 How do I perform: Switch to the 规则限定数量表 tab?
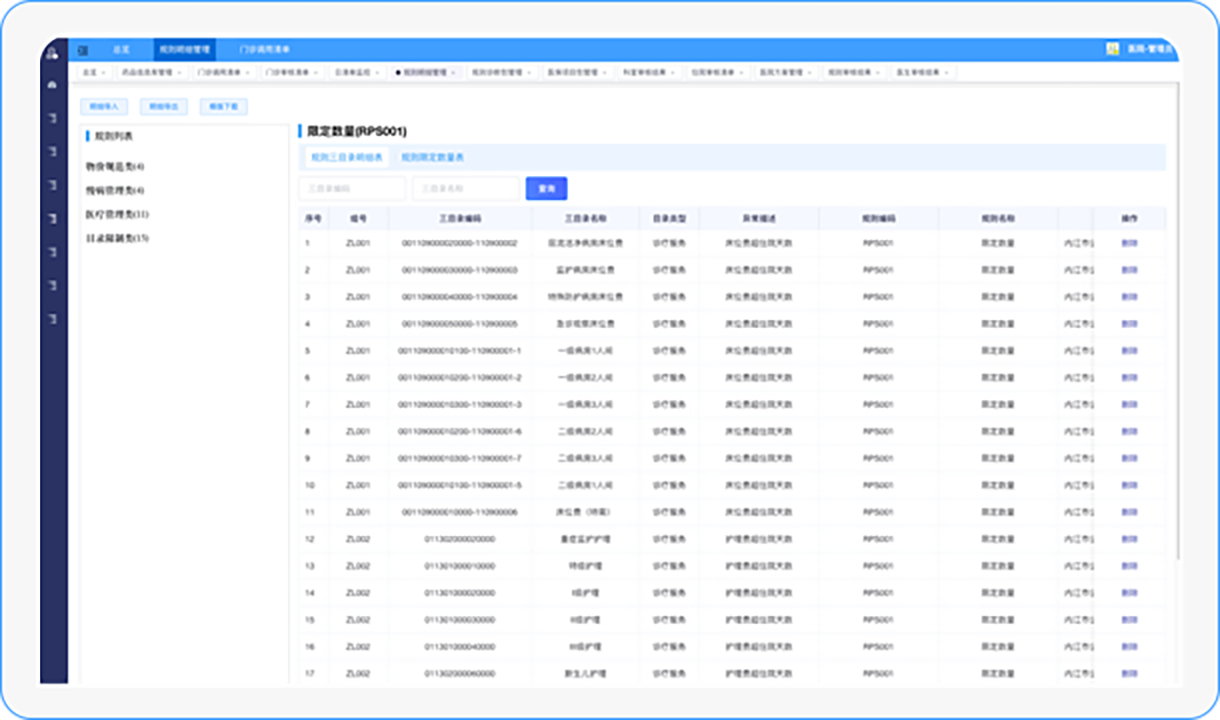click(x=432, y=157)
